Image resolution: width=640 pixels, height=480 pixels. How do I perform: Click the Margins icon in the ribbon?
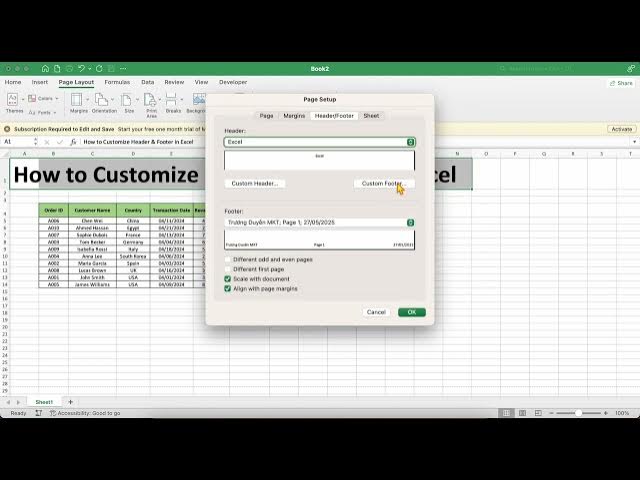[76, 99]
